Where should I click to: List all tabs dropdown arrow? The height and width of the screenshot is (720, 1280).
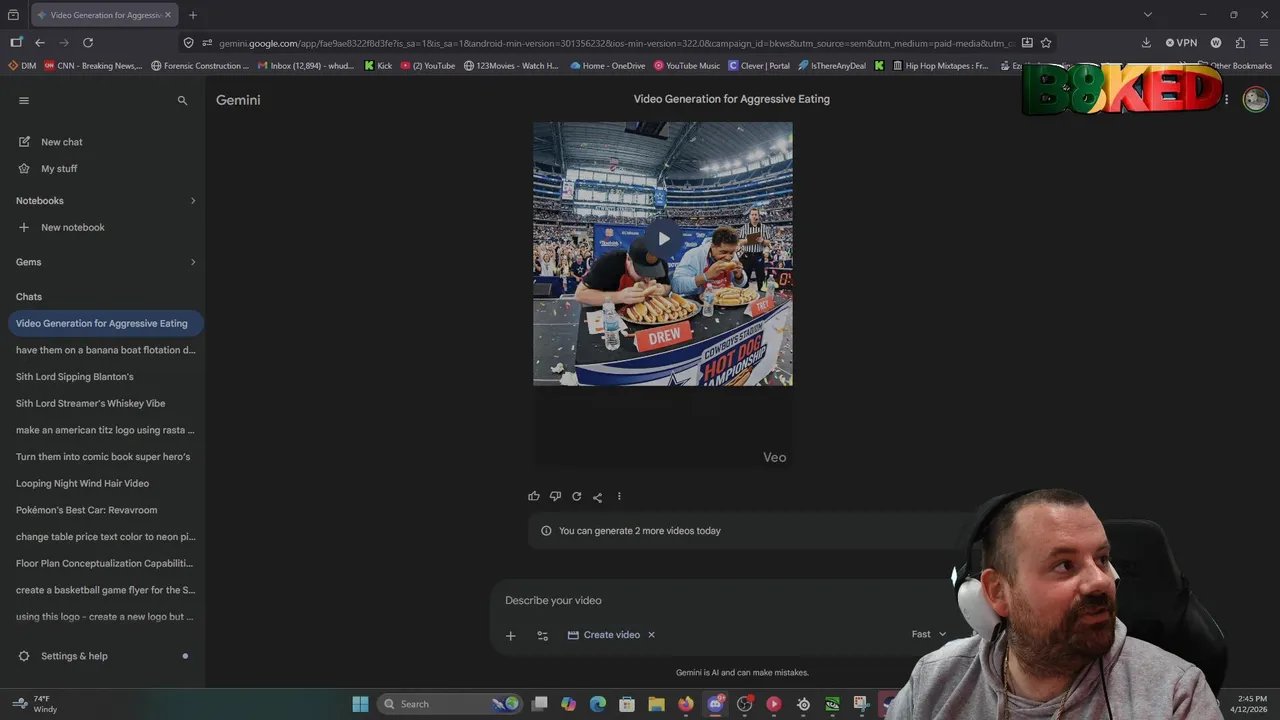(x=1148, y=15)
